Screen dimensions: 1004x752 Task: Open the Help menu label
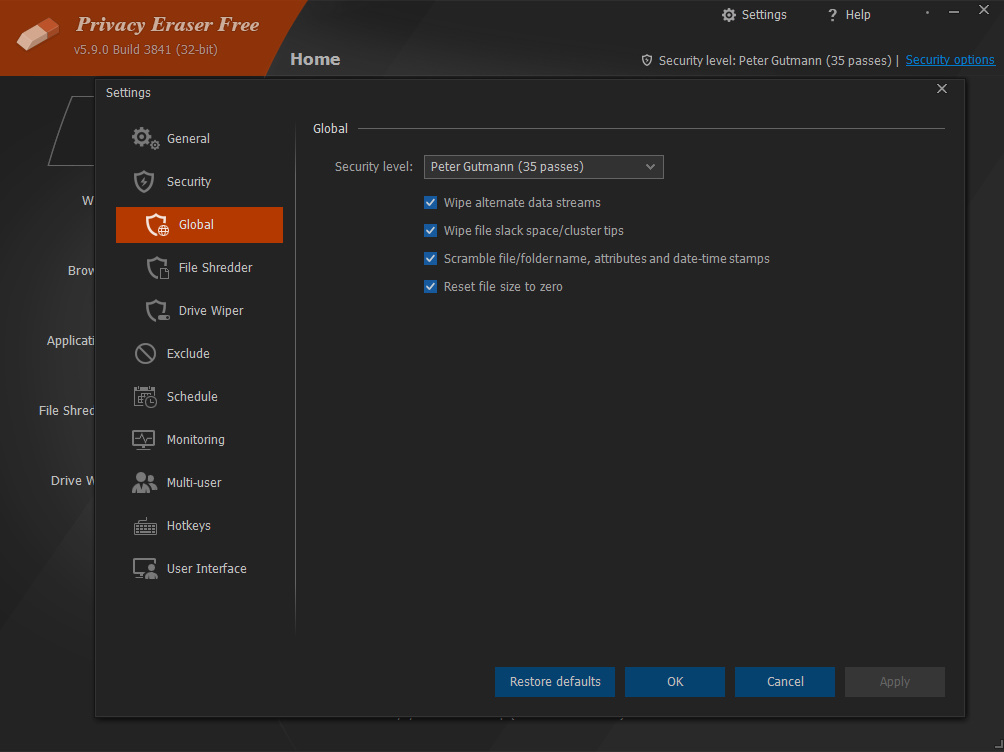[x=858, y=15]
